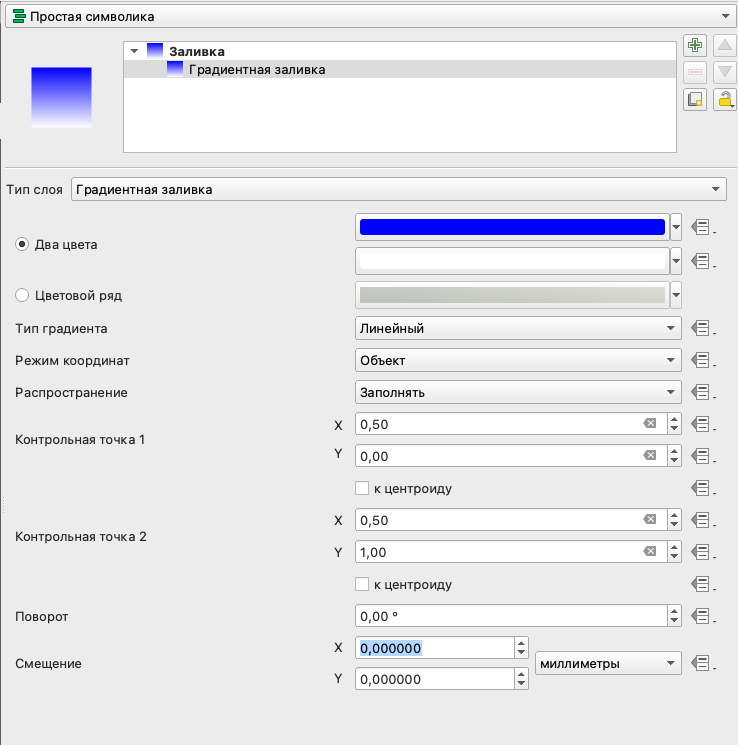Screen dimensions: 738x745
Task: Select 'Градиентная заливка' in the layer tree
Action: [256, 69]
